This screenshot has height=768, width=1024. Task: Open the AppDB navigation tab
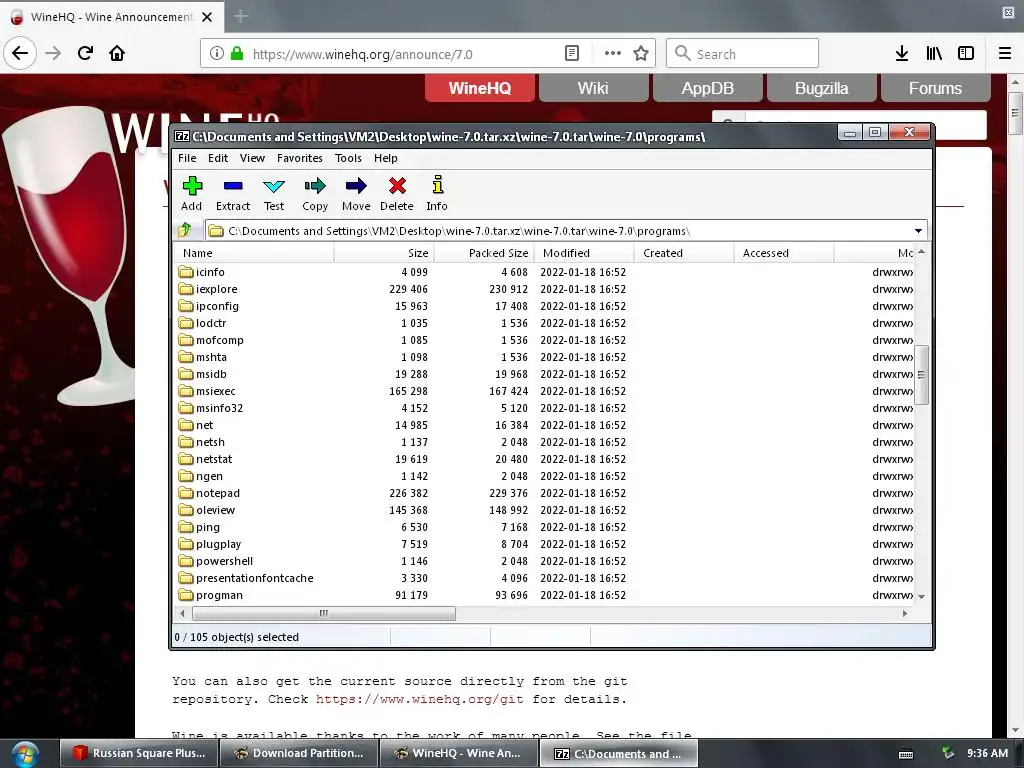[707, 88]
